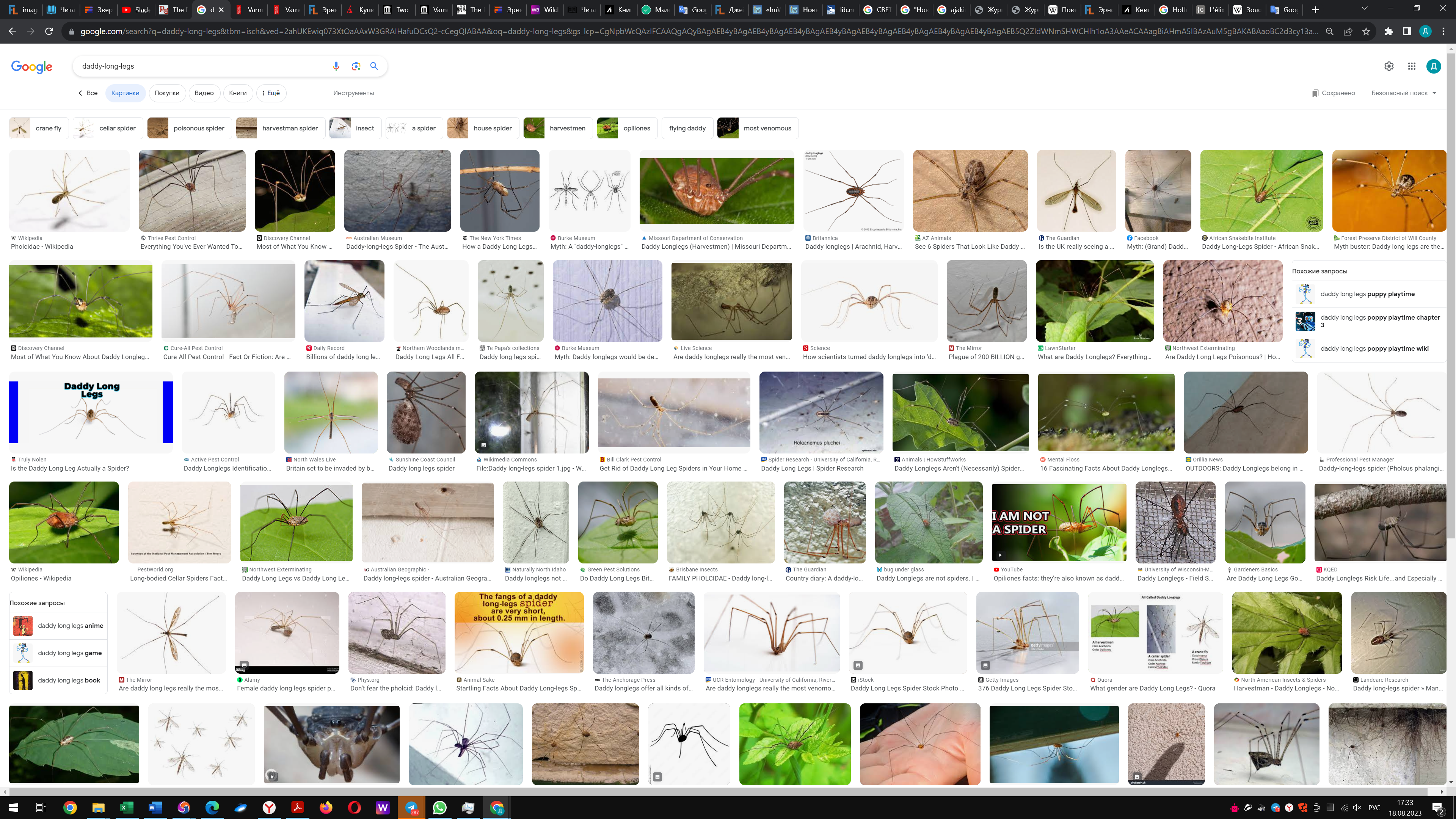Open The fangs of a daddy long-legs spider image
This screenshot has width=1456, height=819.
click(519, 632)
